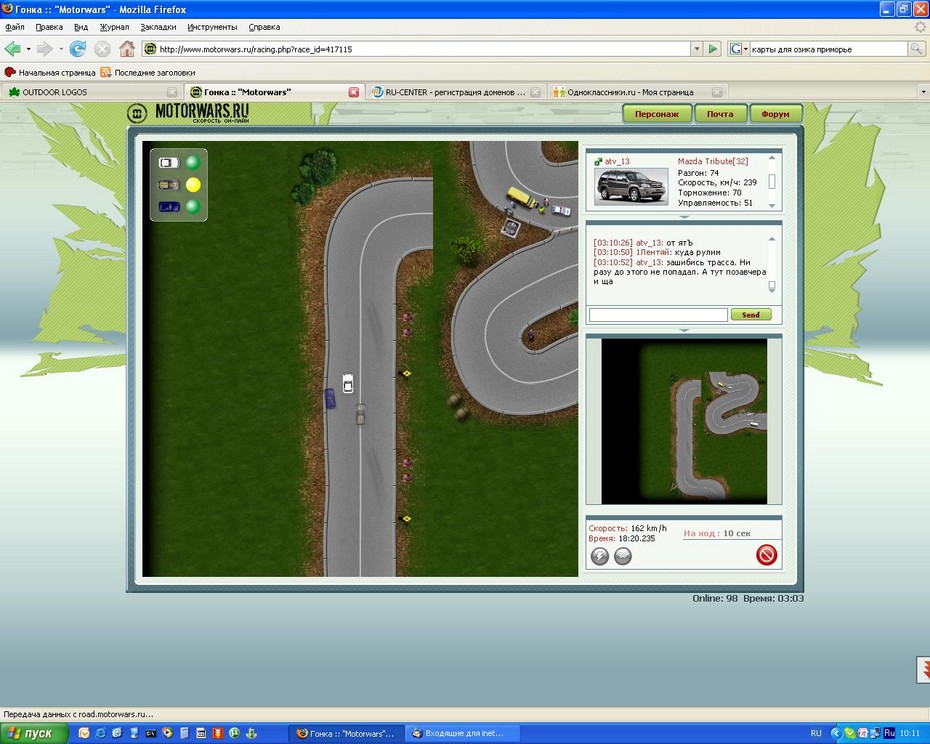Click the green round quick launch icon
This screenshot has height=744, width=930.
234,733
